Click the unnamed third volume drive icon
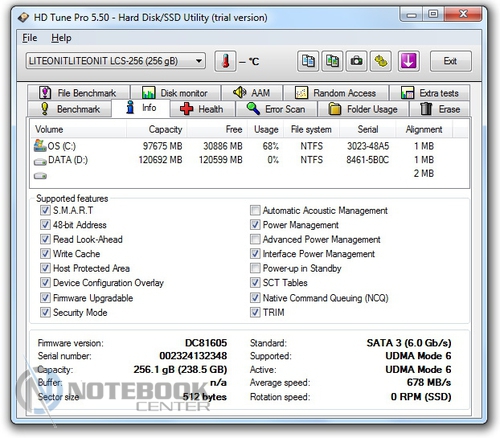Viewport: 500px width, 438px height. pyautogui.click(x=40, y=175)
